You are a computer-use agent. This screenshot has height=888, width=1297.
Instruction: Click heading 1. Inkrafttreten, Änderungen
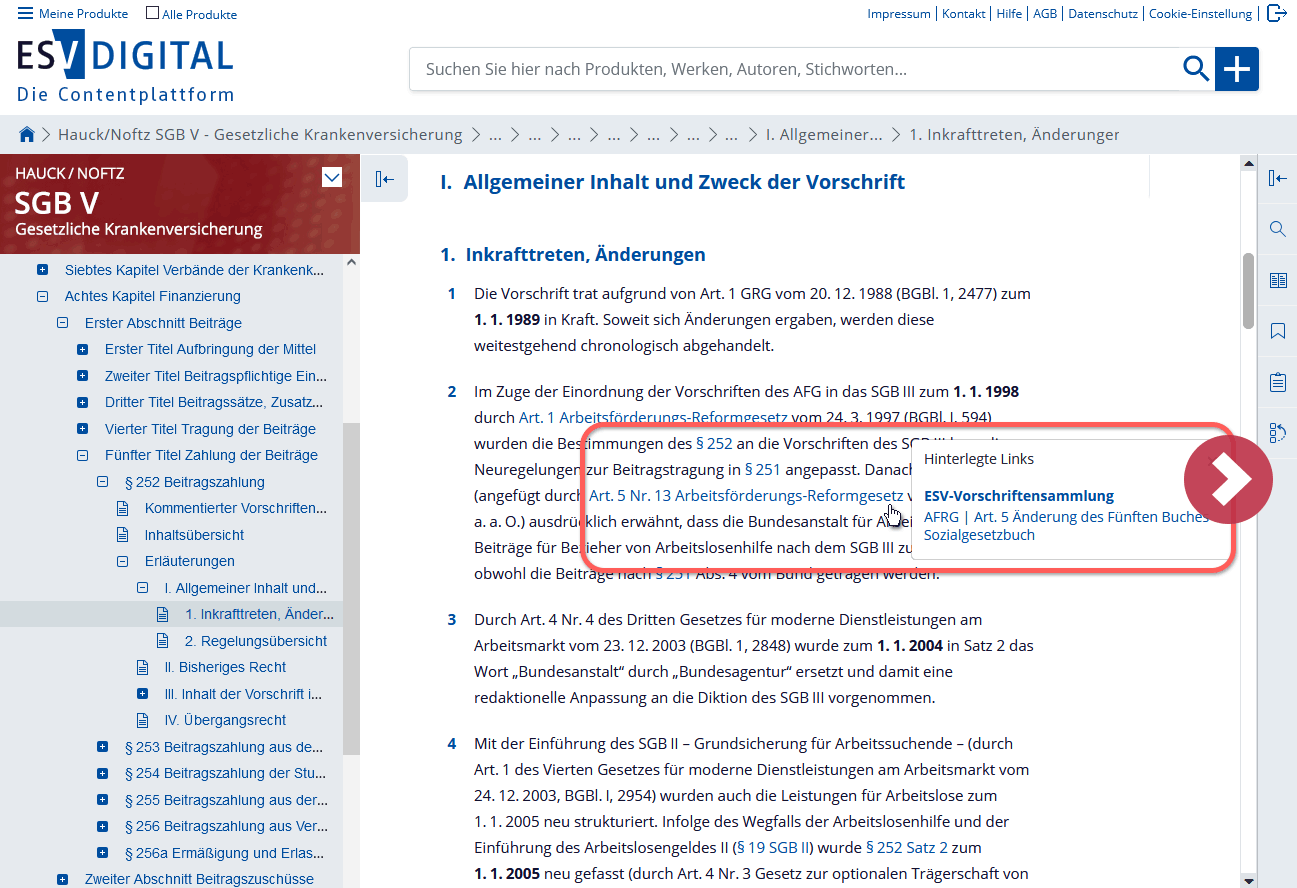tap(573, 255)
